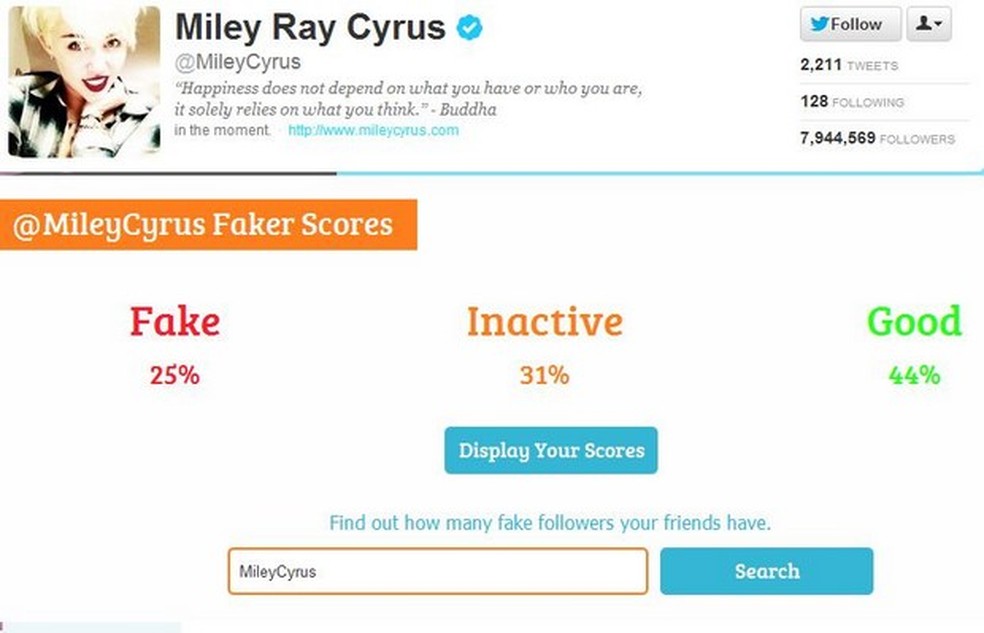Click the search field containing MileyCyrus
This screenshot has height=633, width=984.
[x=437, y=571]
